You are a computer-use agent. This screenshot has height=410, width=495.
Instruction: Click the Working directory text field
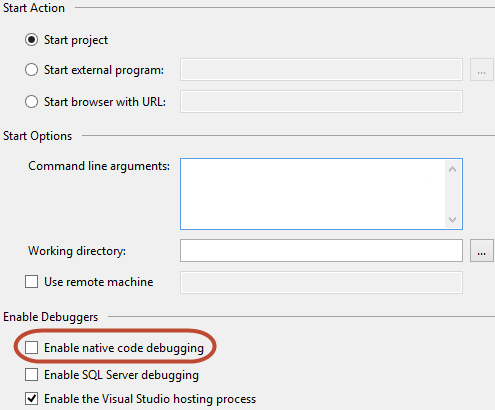click(x=321, y=250)
